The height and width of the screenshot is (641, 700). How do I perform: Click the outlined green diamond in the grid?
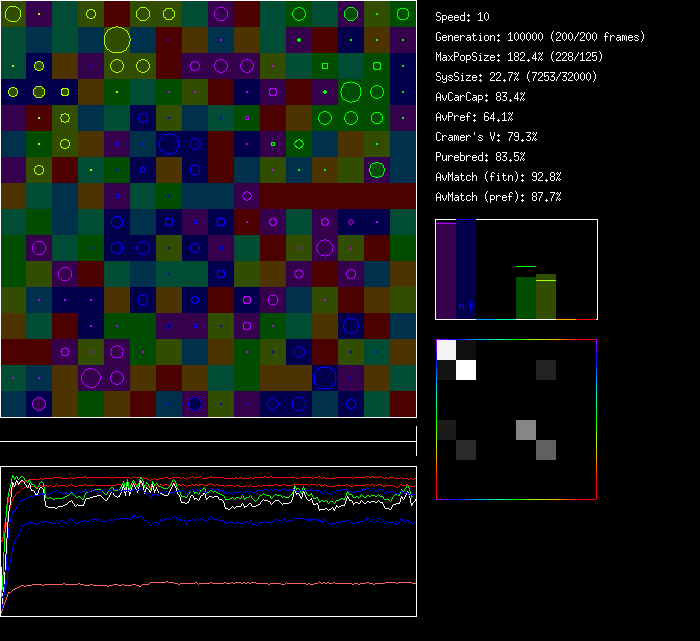[298, 144]
